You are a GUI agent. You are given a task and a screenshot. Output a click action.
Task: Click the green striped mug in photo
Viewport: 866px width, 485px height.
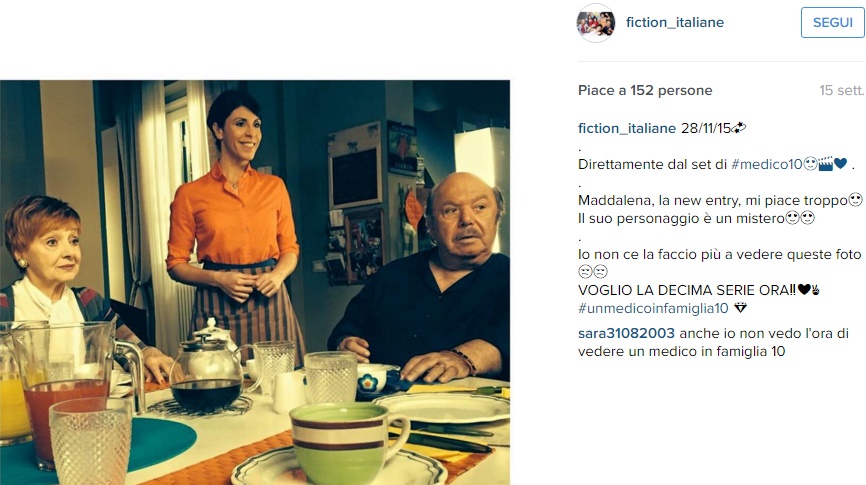pyautogui.click(x=347, y=443)
